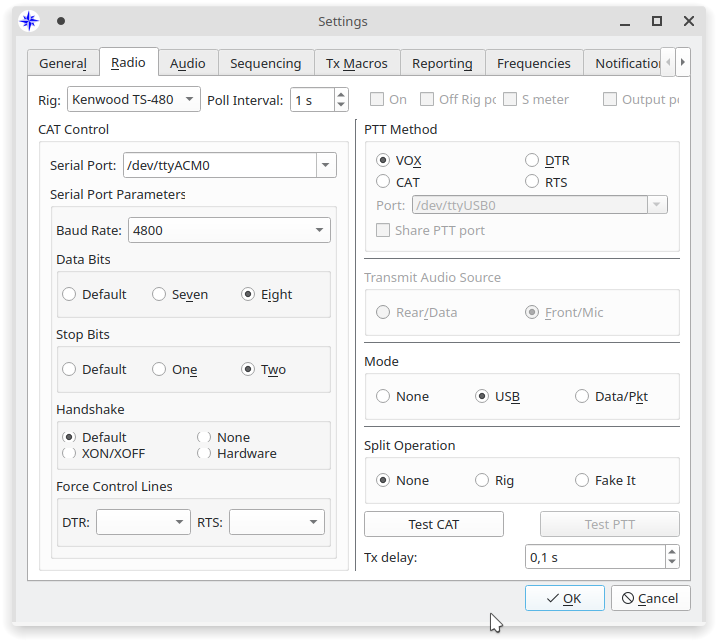Switch to the Audio tab
This screenshot has height=642, width=718.
click(187, 63)
